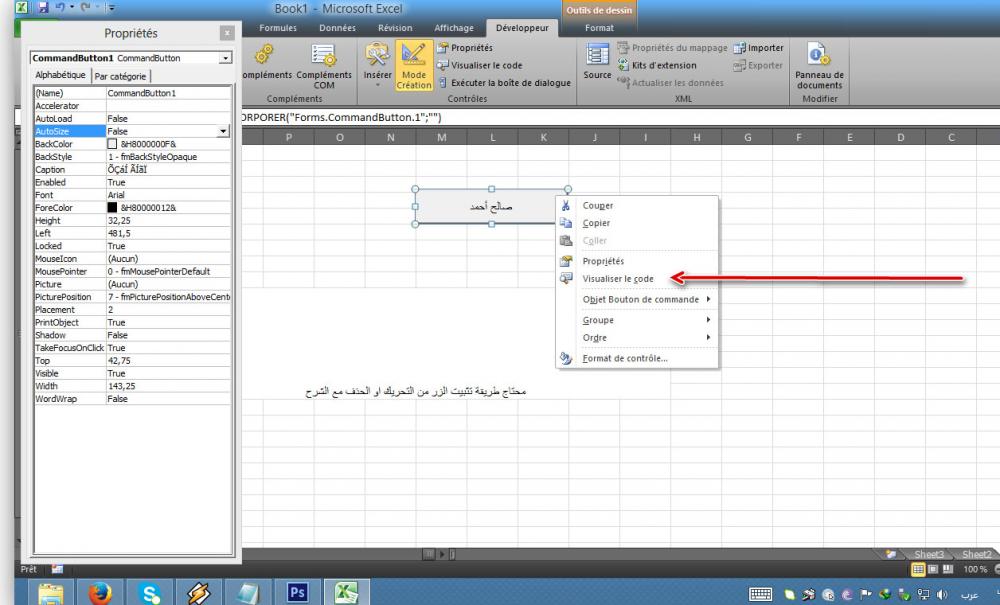This screenshot has height=605, width=1000.
Task: Switch to the Sheet3 worksheet tab
Action: [x=928, y=554]
